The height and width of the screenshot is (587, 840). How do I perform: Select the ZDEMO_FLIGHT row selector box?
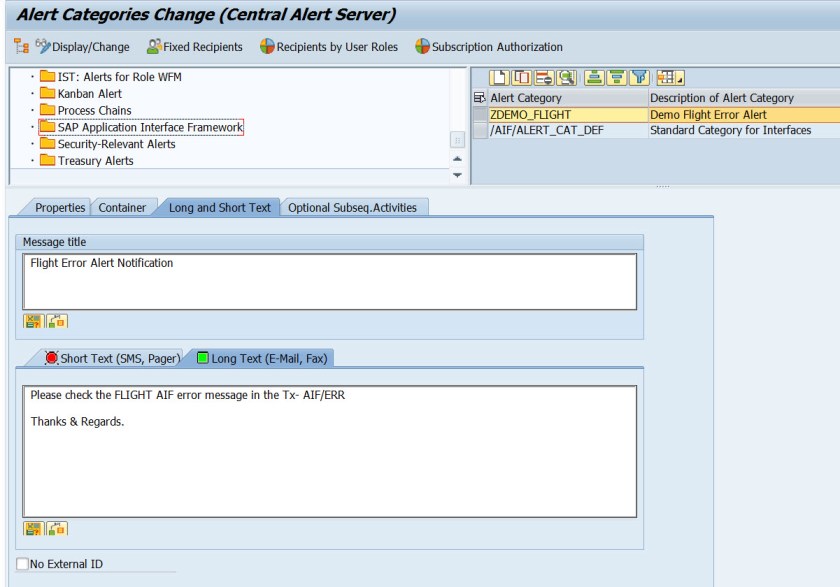[x=480, y=115]
